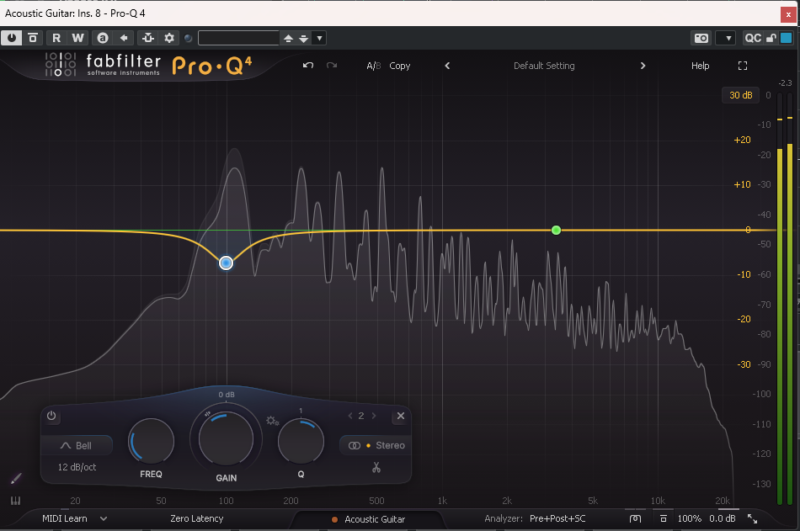Open the Bell filter shape dropdown
Image resolution: width=800 pixels, height=531 pixels.
tap(77, 446)
